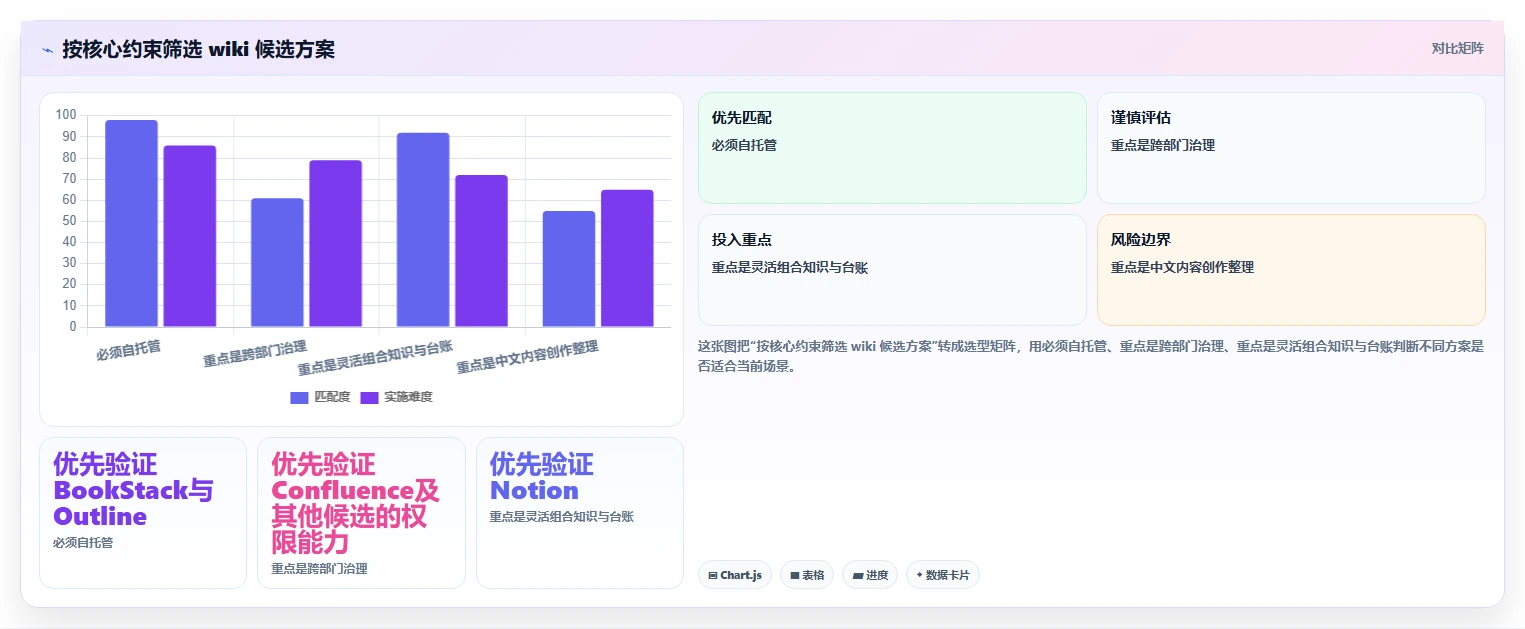The width and height of the screenshot is (1525, 629).
Task: Click the 50 value on the y-axis
Action: (69, 221)
